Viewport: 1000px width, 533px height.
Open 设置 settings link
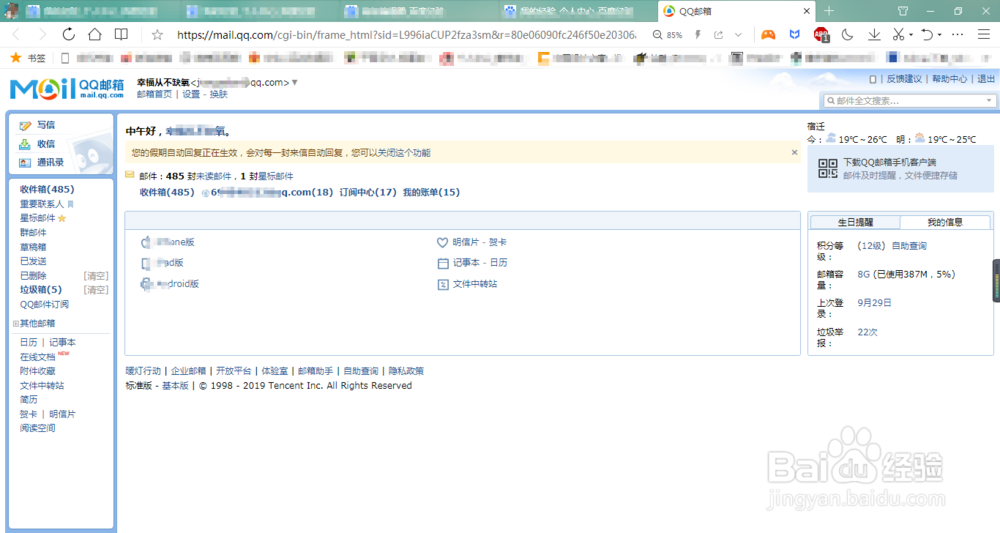(191, 94)
